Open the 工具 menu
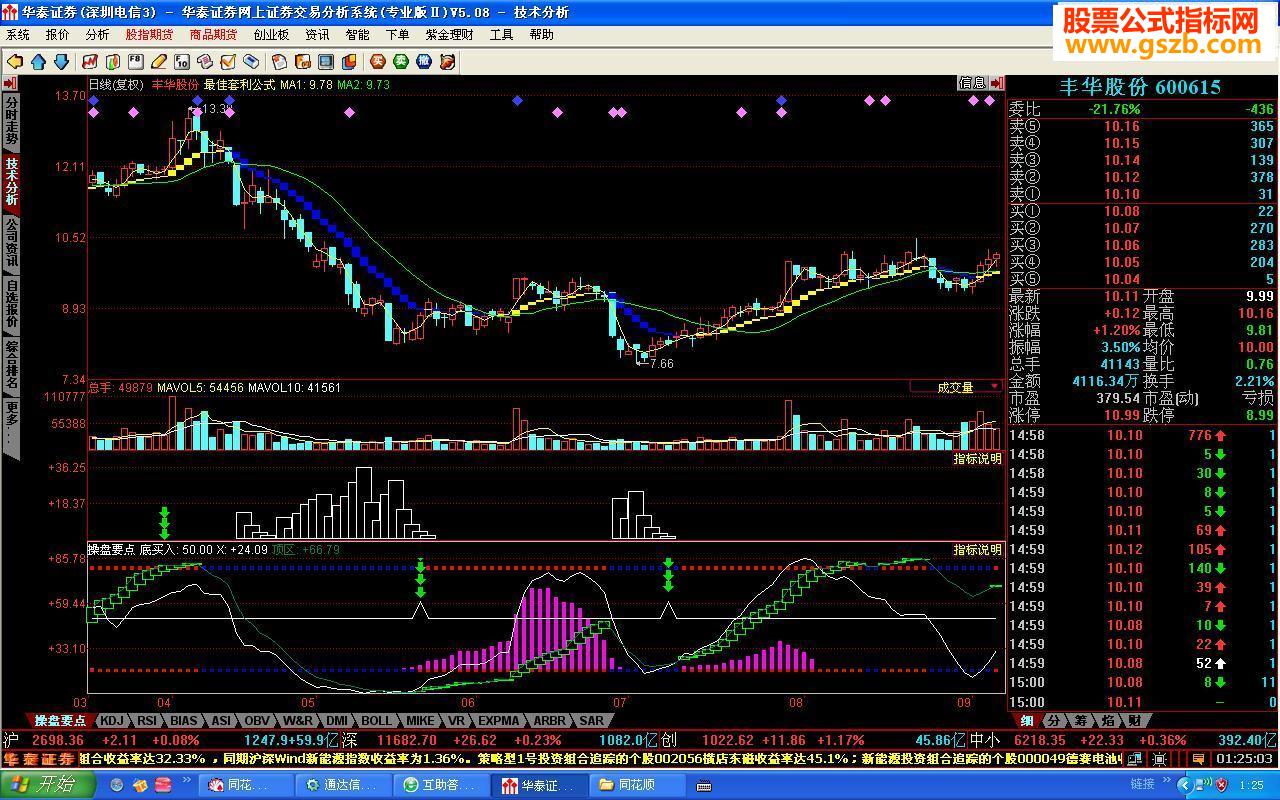The height and width of the screenshot is (800, 1280). pos(501,34)
